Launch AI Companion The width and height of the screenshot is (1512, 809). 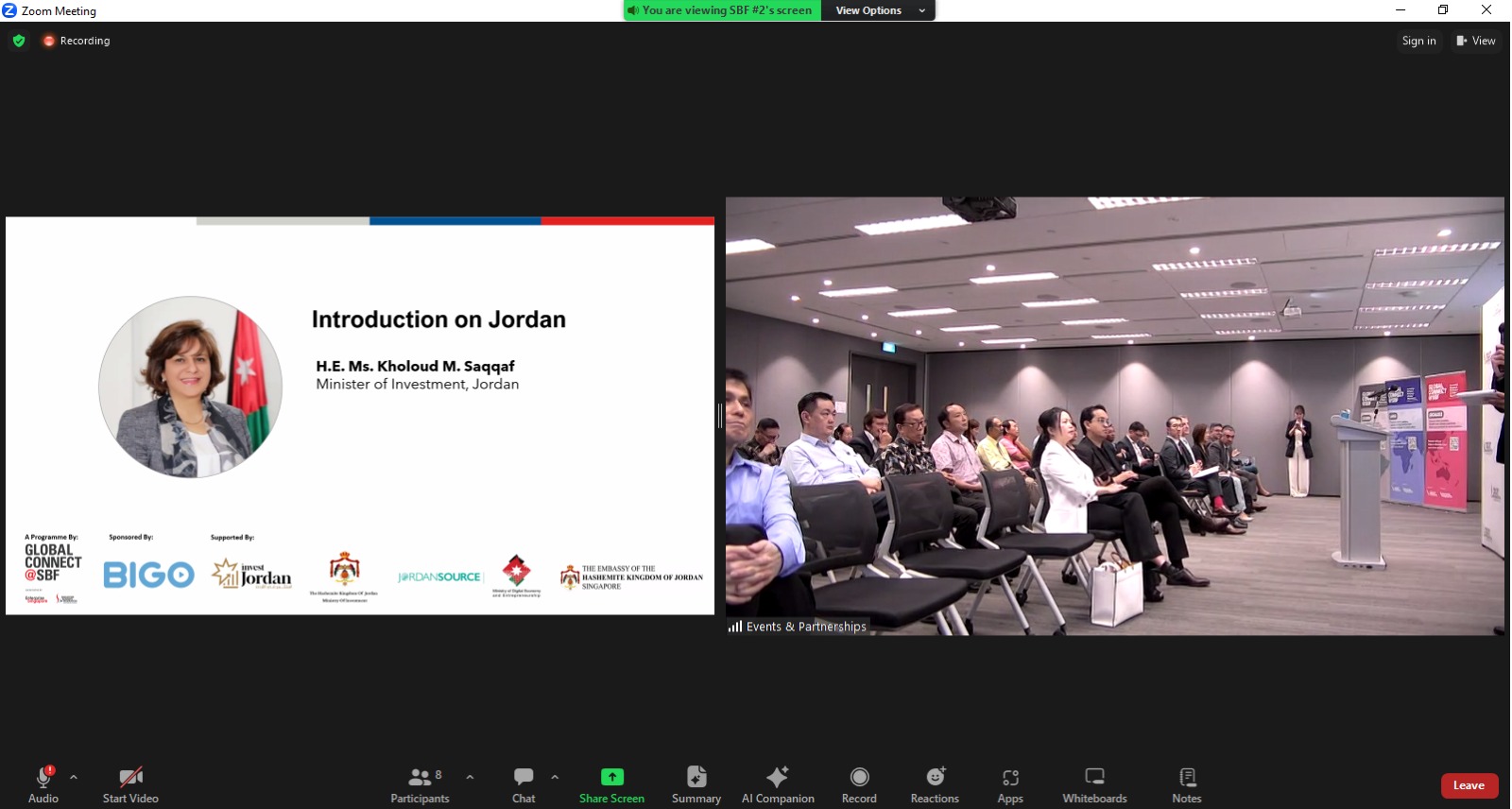[778, 784]
